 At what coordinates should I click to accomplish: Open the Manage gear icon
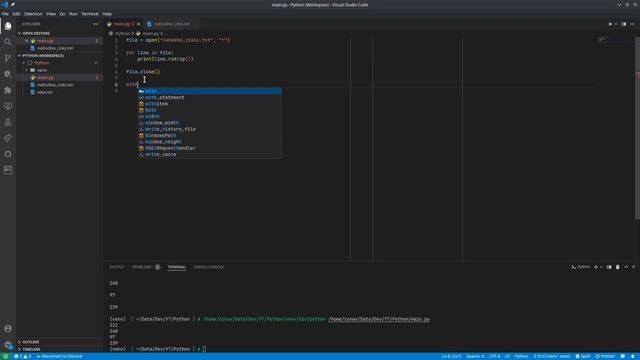[x=8, y=345]
